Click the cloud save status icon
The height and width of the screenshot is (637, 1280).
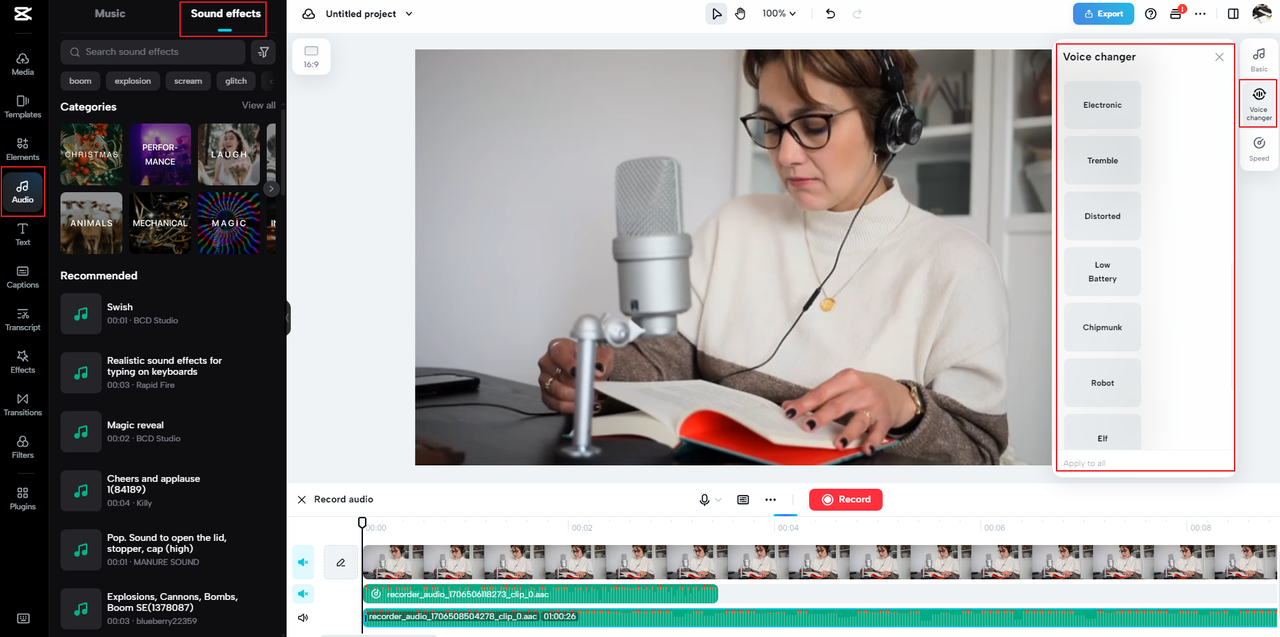[308, 14]
